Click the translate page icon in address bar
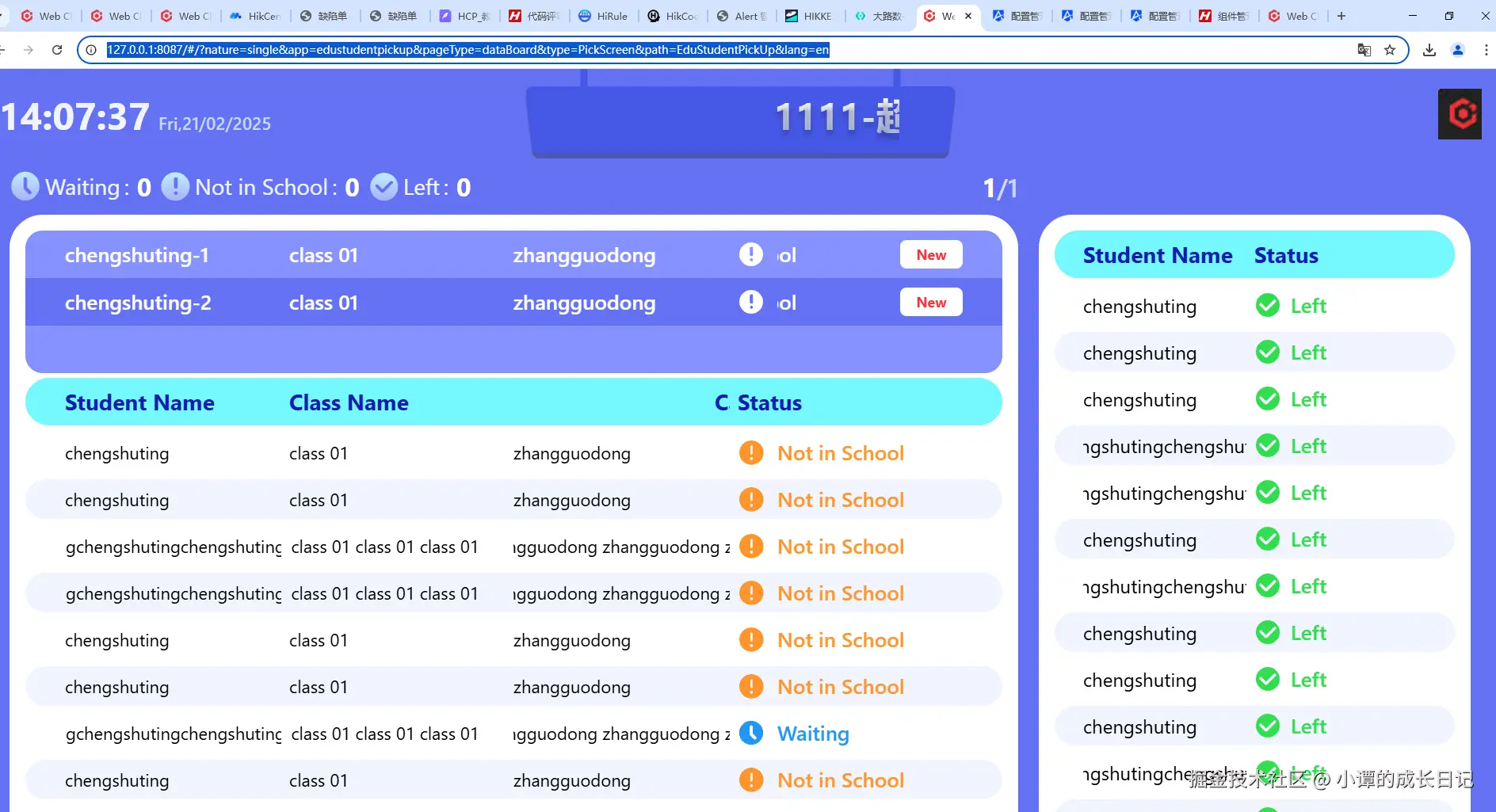 point(1364,50)
